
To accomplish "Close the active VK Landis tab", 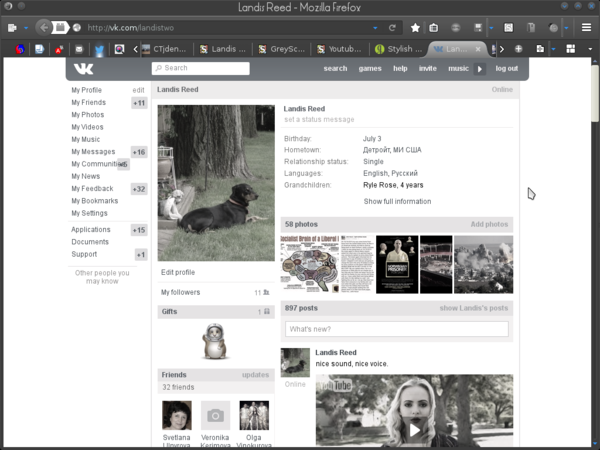I will (x=478, y=49).
